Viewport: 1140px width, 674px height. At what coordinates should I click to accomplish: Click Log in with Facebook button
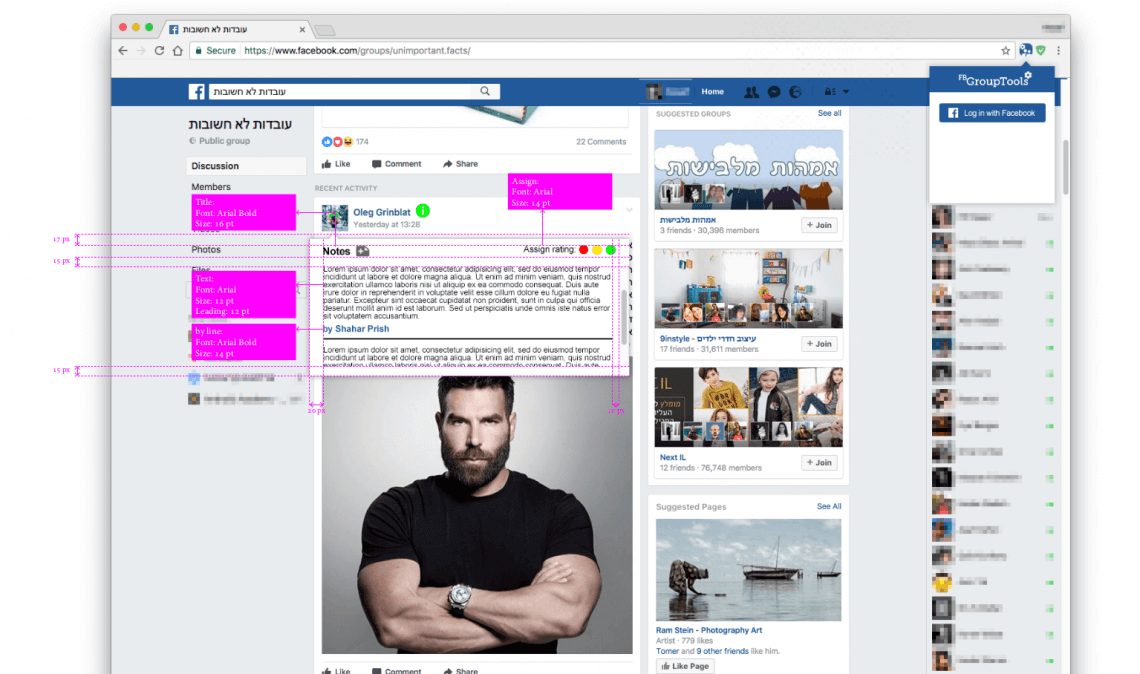pyautogui.click(x=992, y=113)
